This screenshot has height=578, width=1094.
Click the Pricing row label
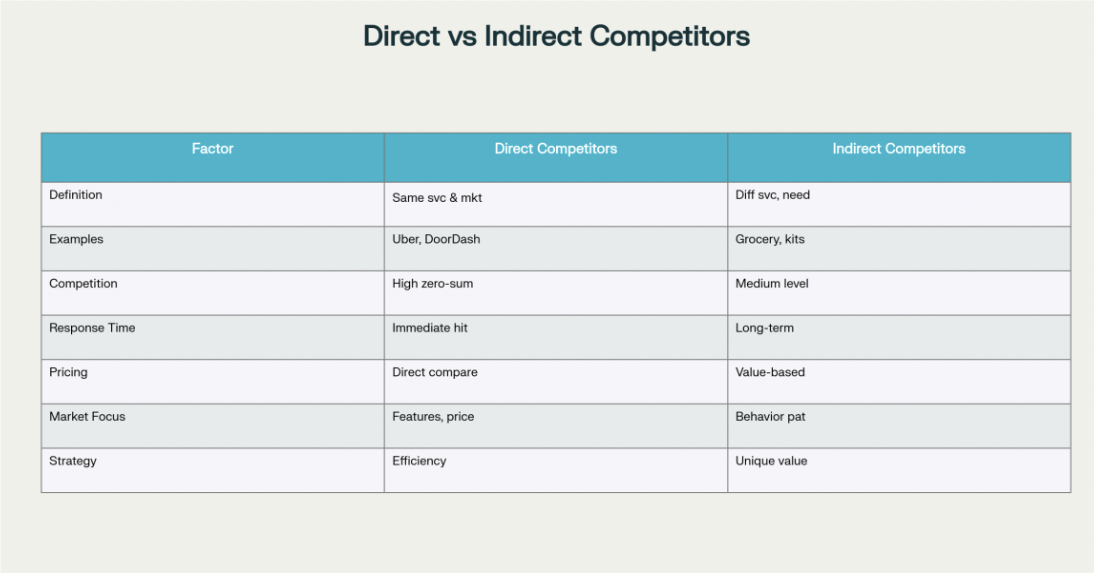68,372
